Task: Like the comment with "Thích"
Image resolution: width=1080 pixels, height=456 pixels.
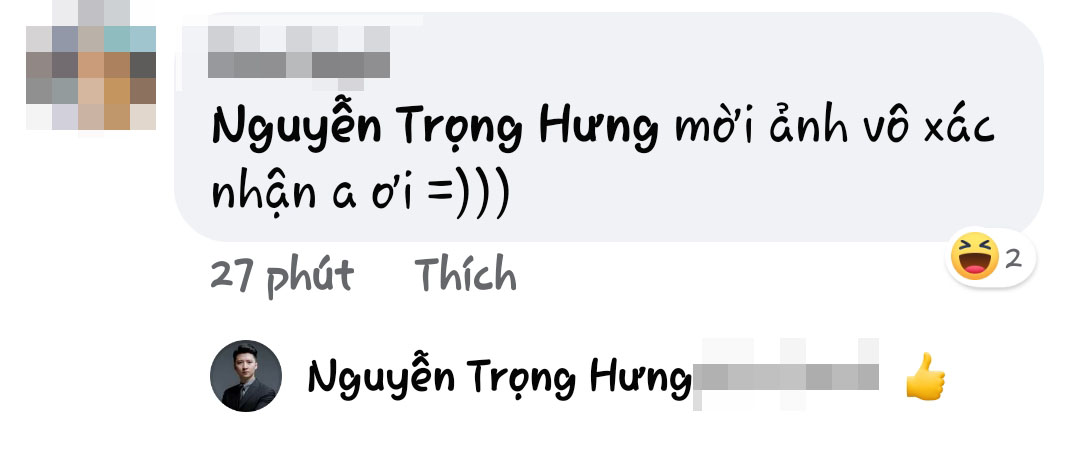Action: click(x=466, y=274)
